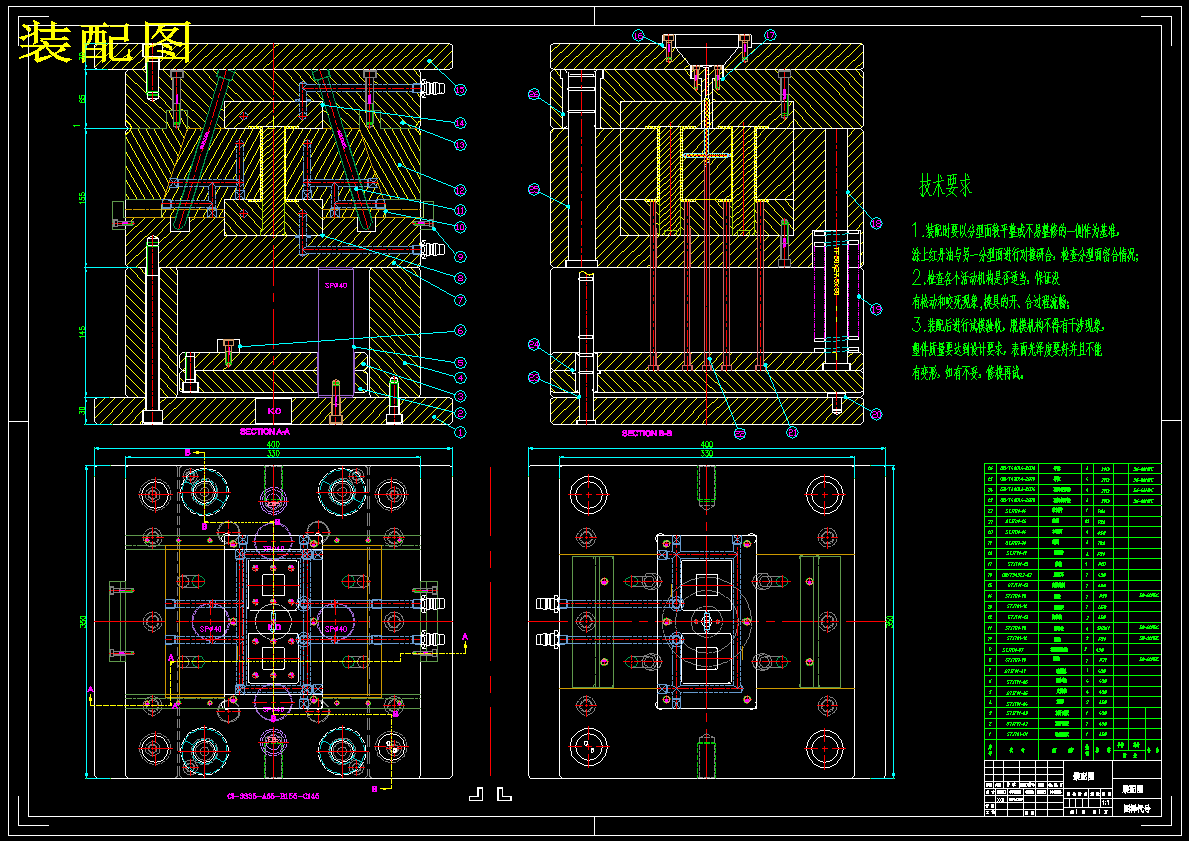Click part balloon number 20
The image size is (1189, 841).
coord(876,414)
